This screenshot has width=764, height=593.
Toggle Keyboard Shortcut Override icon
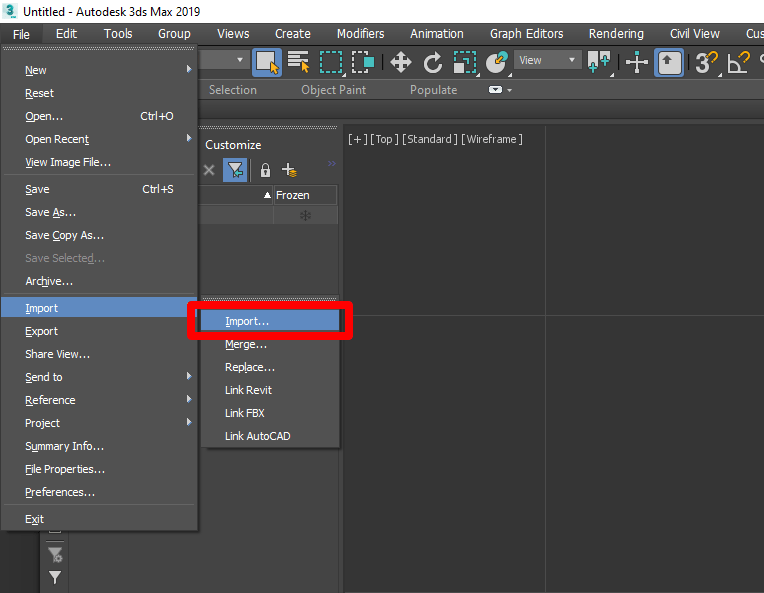tap(669, 62)
